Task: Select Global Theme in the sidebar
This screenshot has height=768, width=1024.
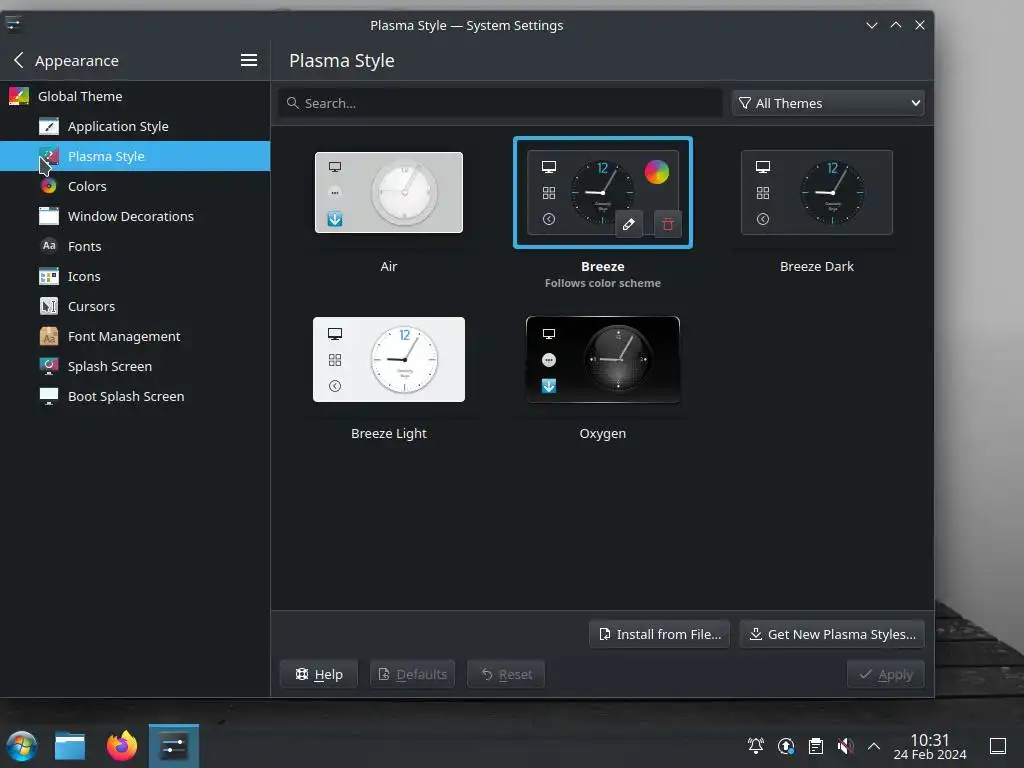Action: coord(135,96)
